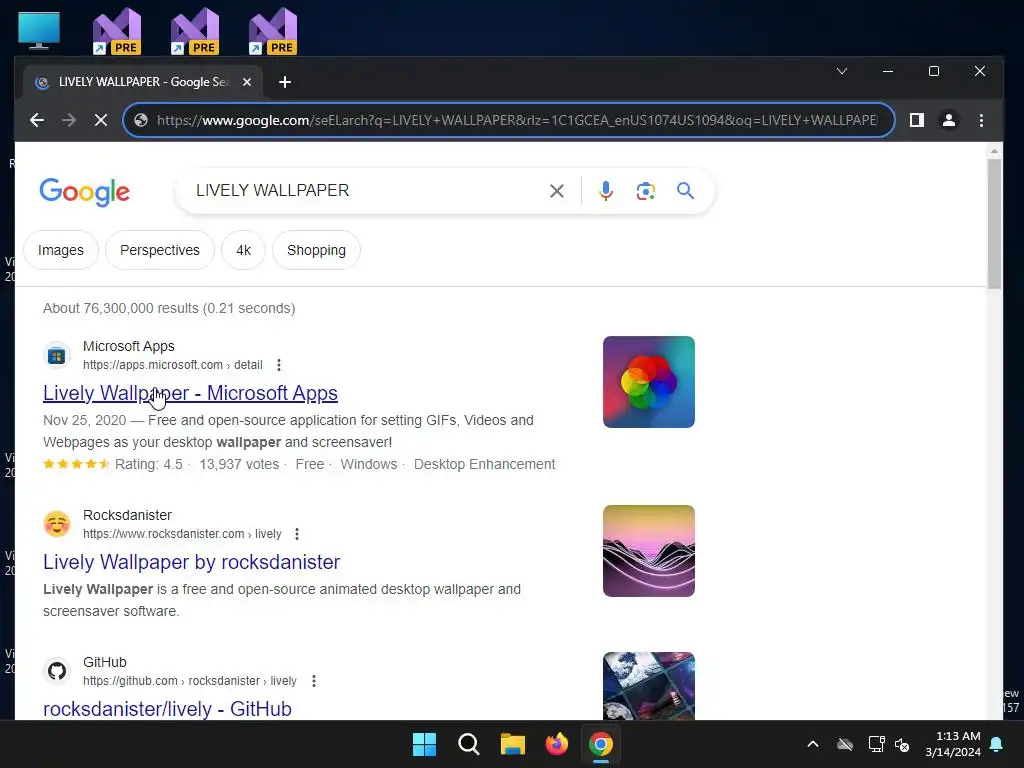1024x768 pixels.
Task: Click the greyed forward navigation arrow
Action: pos(69,120)
